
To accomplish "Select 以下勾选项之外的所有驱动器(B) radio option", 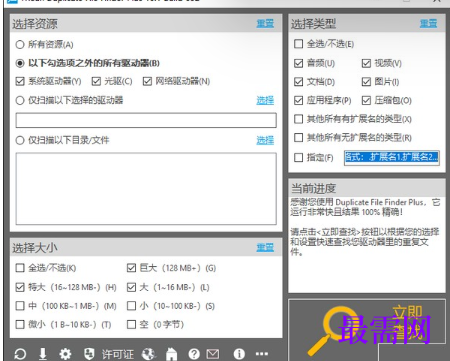I will [20, 63].
